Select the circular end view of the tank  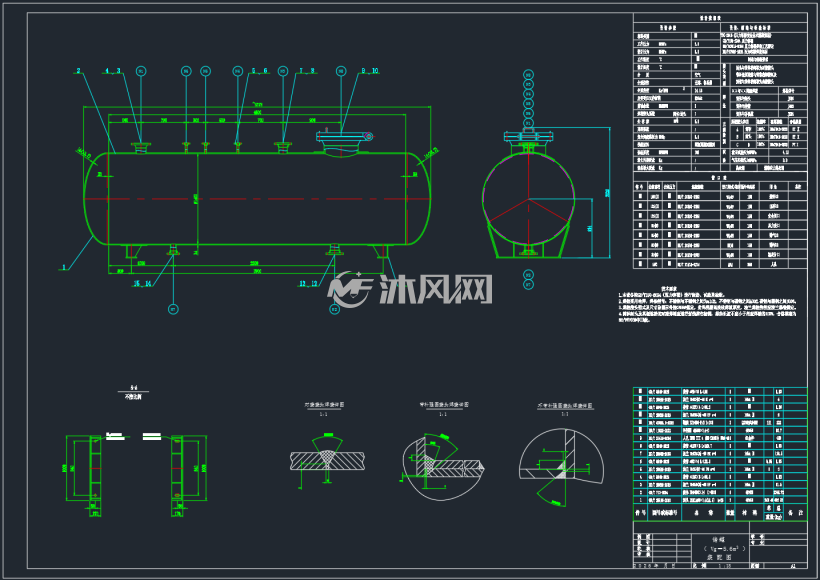(x=528, y=199)
